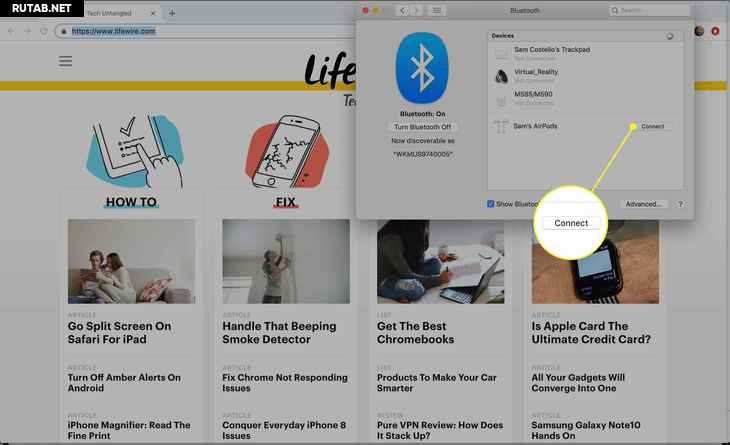Open Go Split Screen On Safari article
The height and width of the screenshot is (445, 730).
tap(119, 333)
